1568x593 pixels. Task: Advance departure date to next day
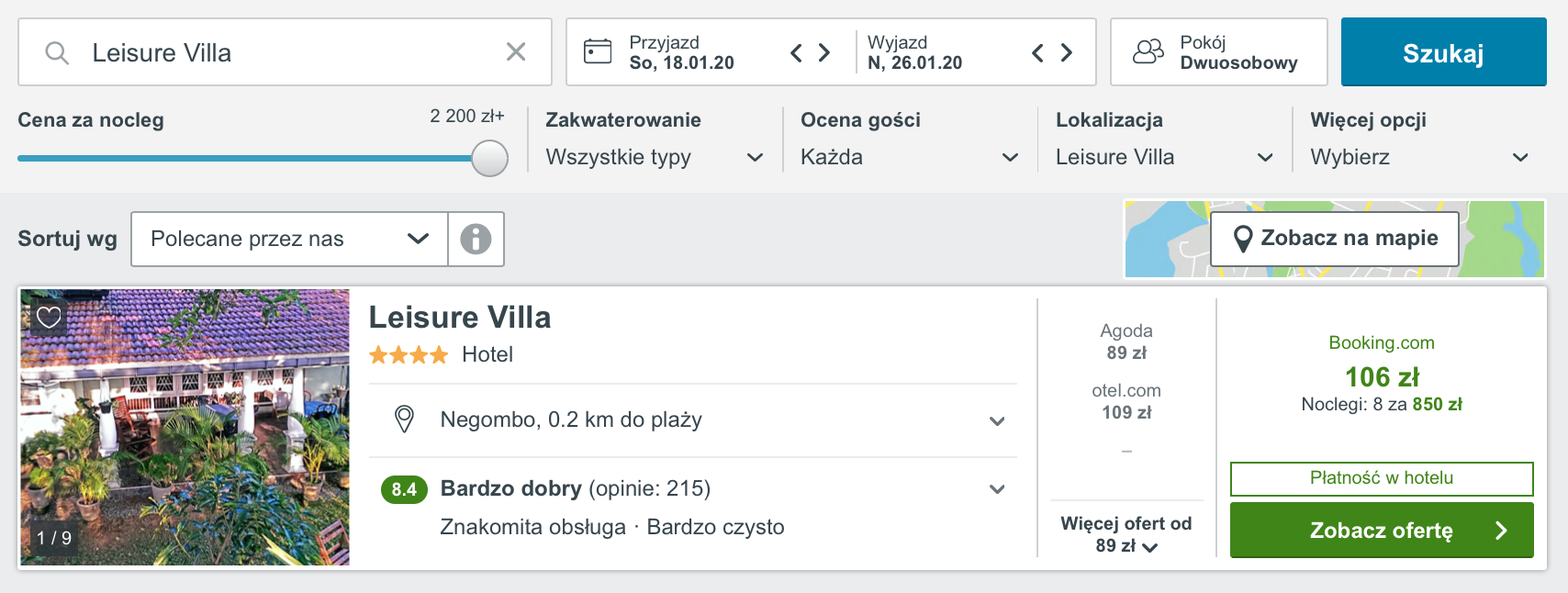coord(1066,53)
